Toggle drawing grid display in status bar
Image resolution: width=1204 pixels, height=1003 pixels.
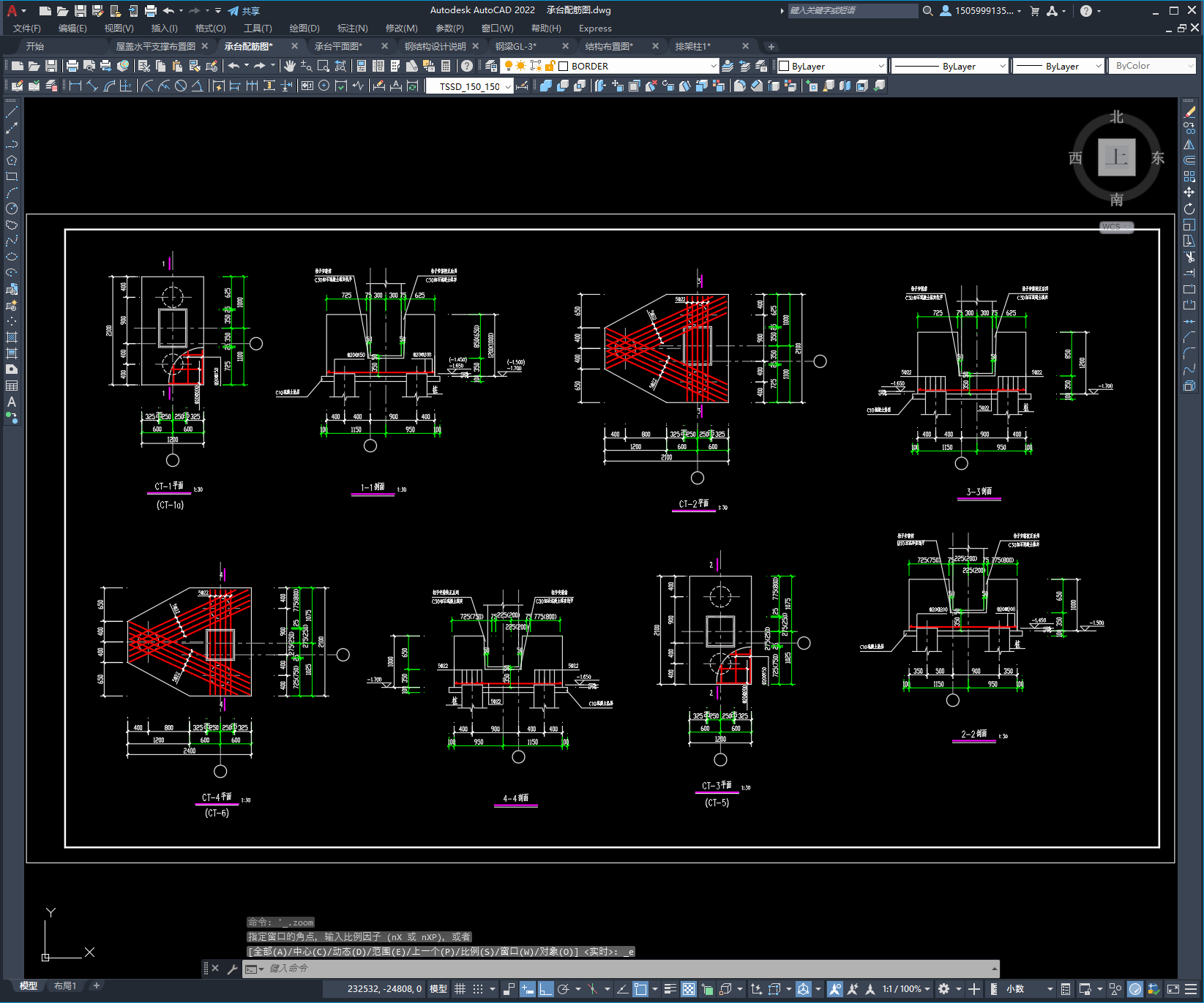click(460, 989)
